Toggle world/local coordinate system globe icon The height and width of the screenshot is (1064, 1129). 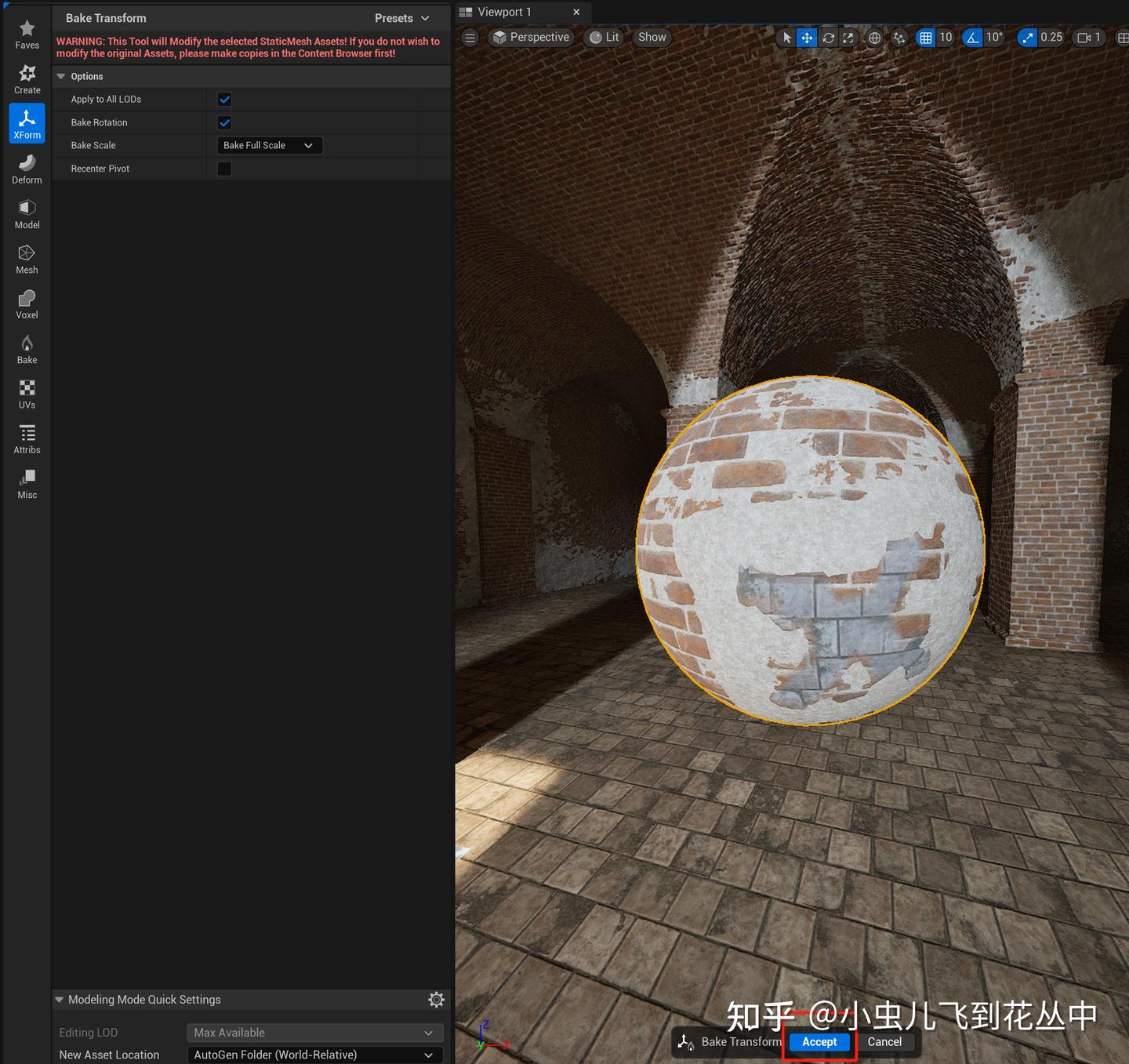tap(873, 37)
